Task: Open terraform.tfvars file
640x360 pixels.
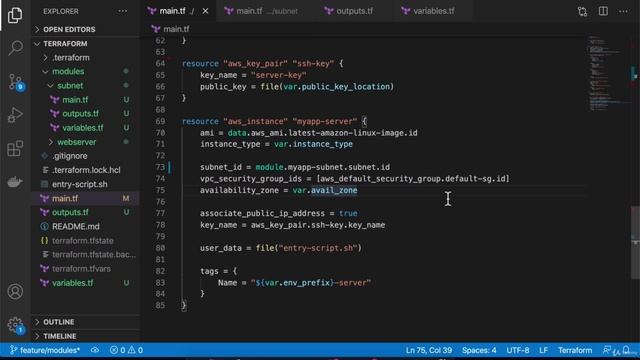Action: [85, 269]
